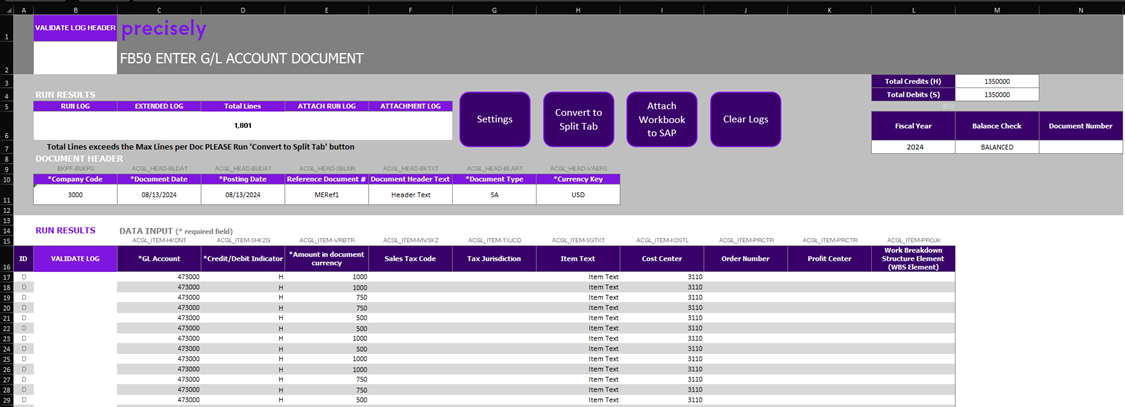Select the Company Code cell containing 3000
The width and height of the screenshot is (1125, 407).
(x=75, y=195)
